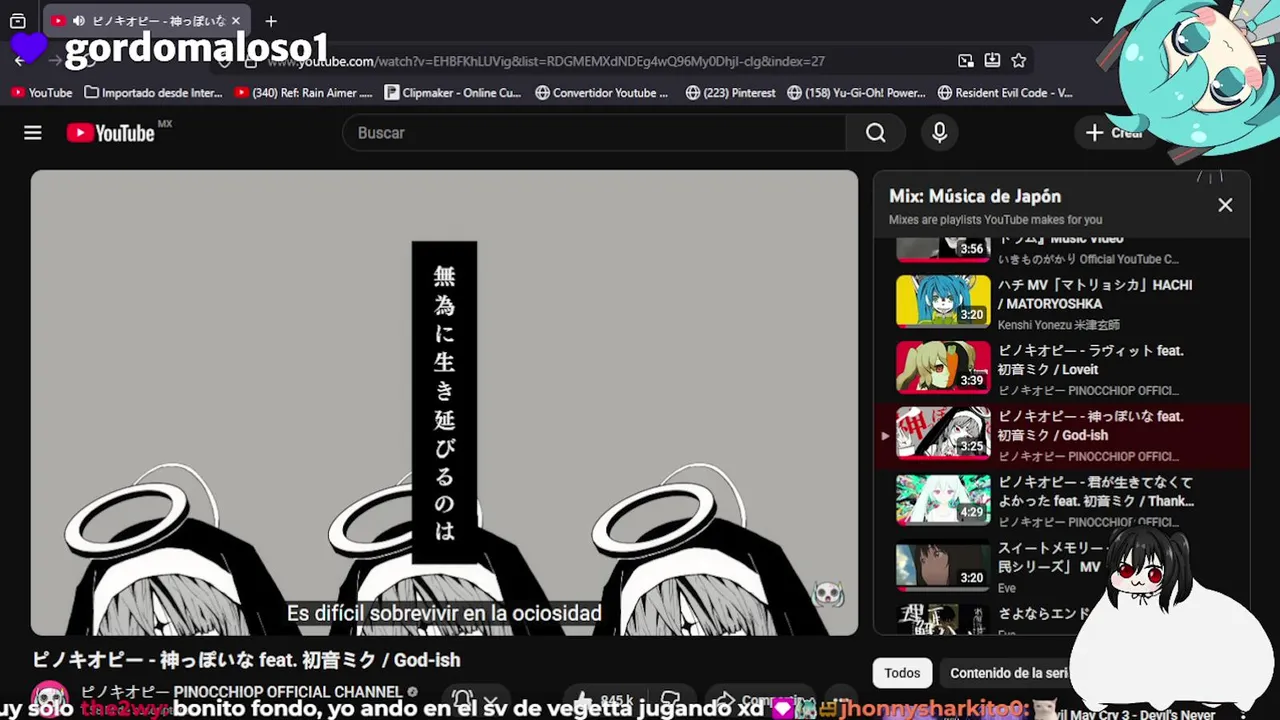This screenshot has width=1280, height=720.
Task: Open the tab groups icon in title bar
Action: tap(17, 20)
